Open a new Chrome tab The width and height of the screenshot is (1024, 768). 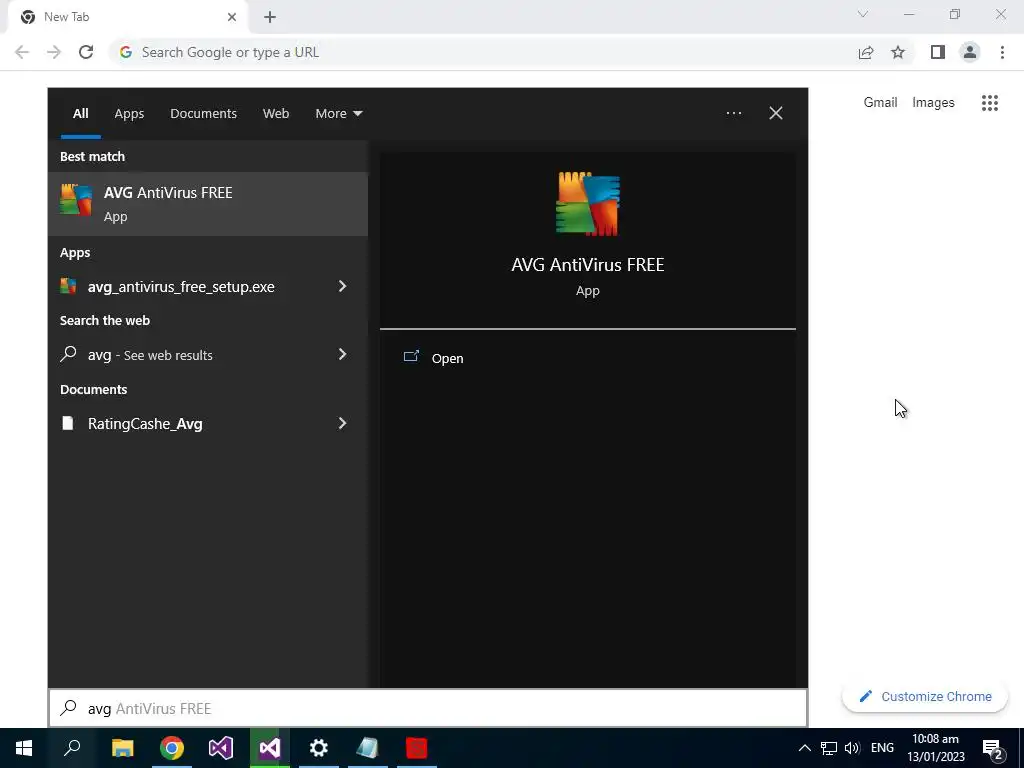270,17
